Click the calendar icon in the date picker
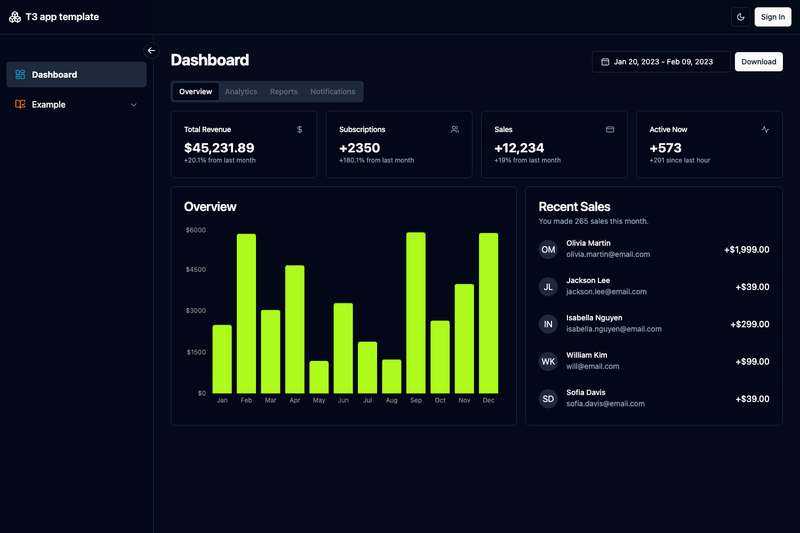The height and width of the screenshot is (533, 800). coord(605,62)
